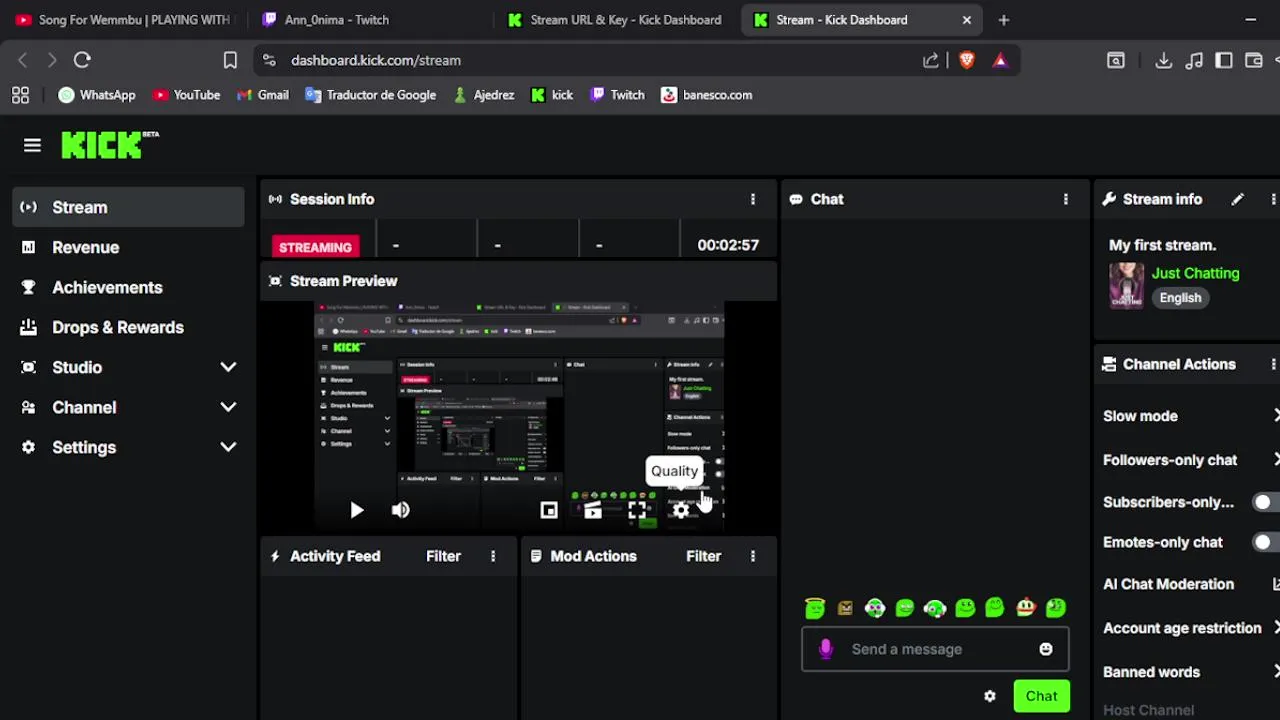1280x720 pixels.
Task: Open banesco.com bookmark
Action: coord(706,95)
